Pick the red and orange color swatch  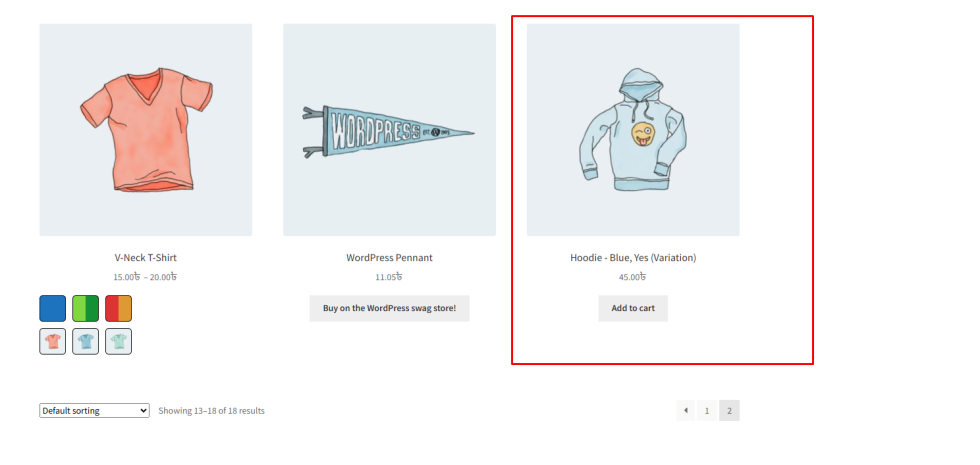tap(119, 309)
